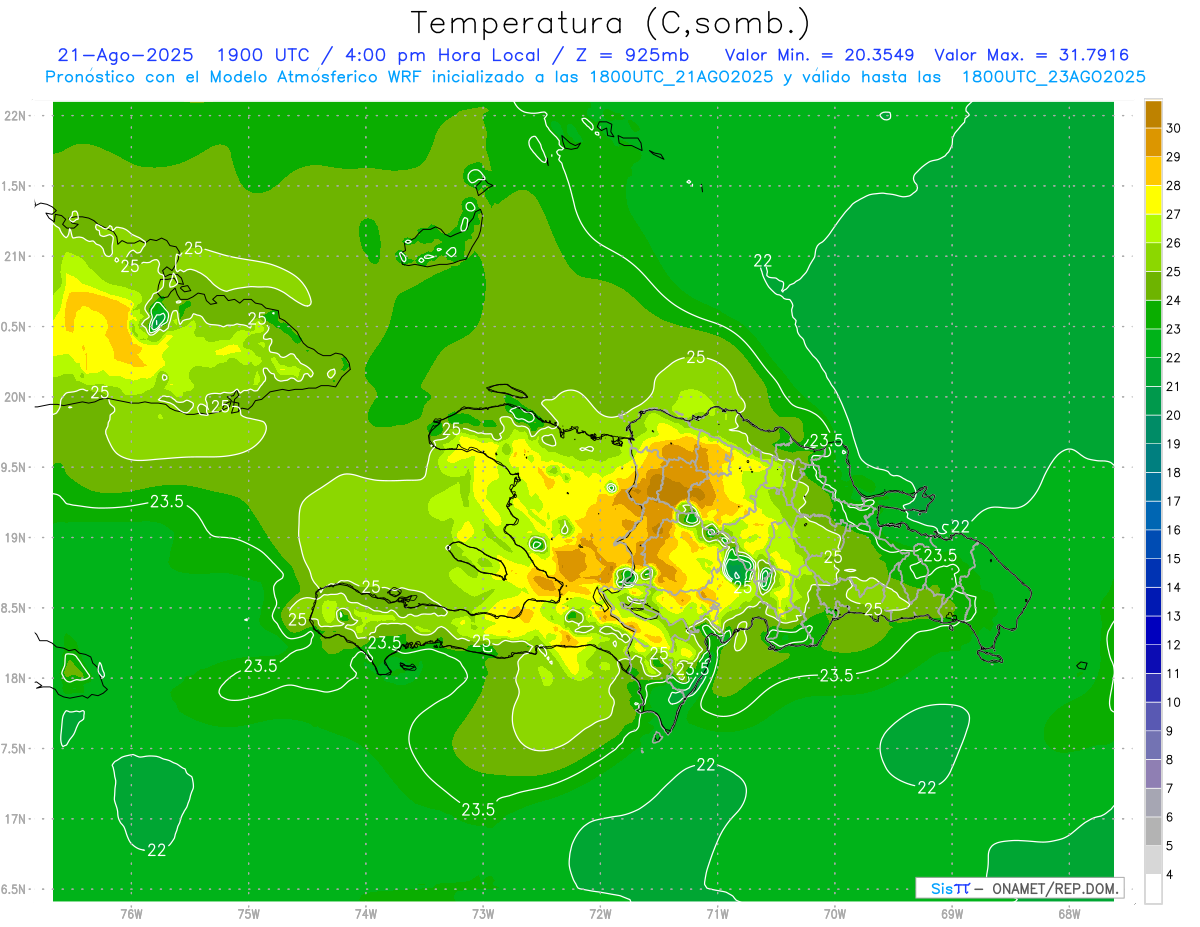The height and width of the screenshot is (927, 1200).
Task: Click '1800UTC_21AGO2025' initialization time
Action: [x=681, y=77]
